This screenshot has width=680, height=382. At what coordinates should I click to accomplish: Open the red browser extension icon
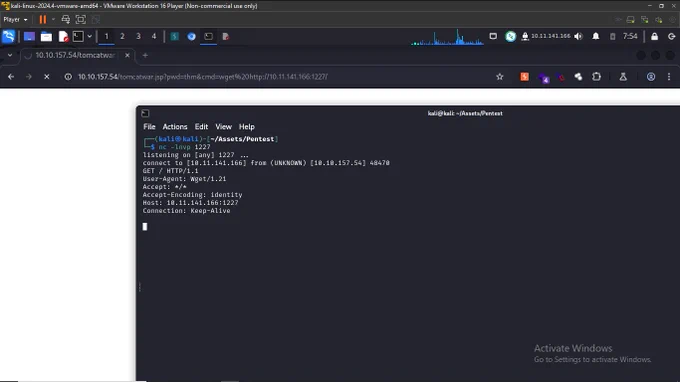561,77
